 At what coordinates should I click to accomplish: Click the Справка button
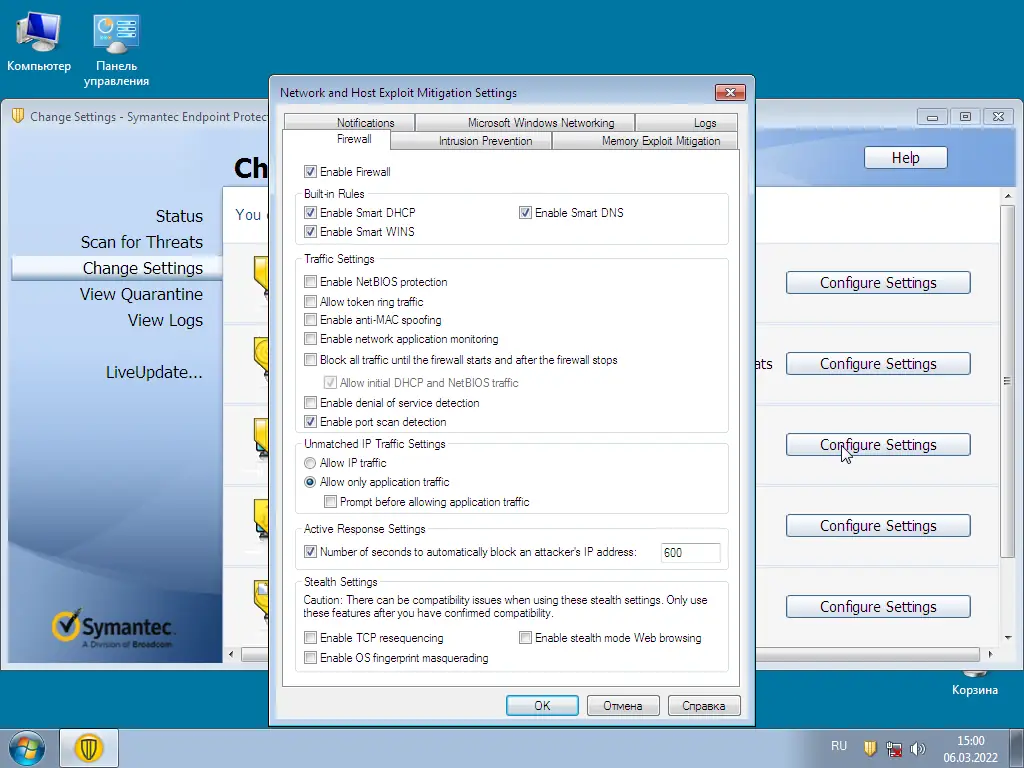point(704,706)
